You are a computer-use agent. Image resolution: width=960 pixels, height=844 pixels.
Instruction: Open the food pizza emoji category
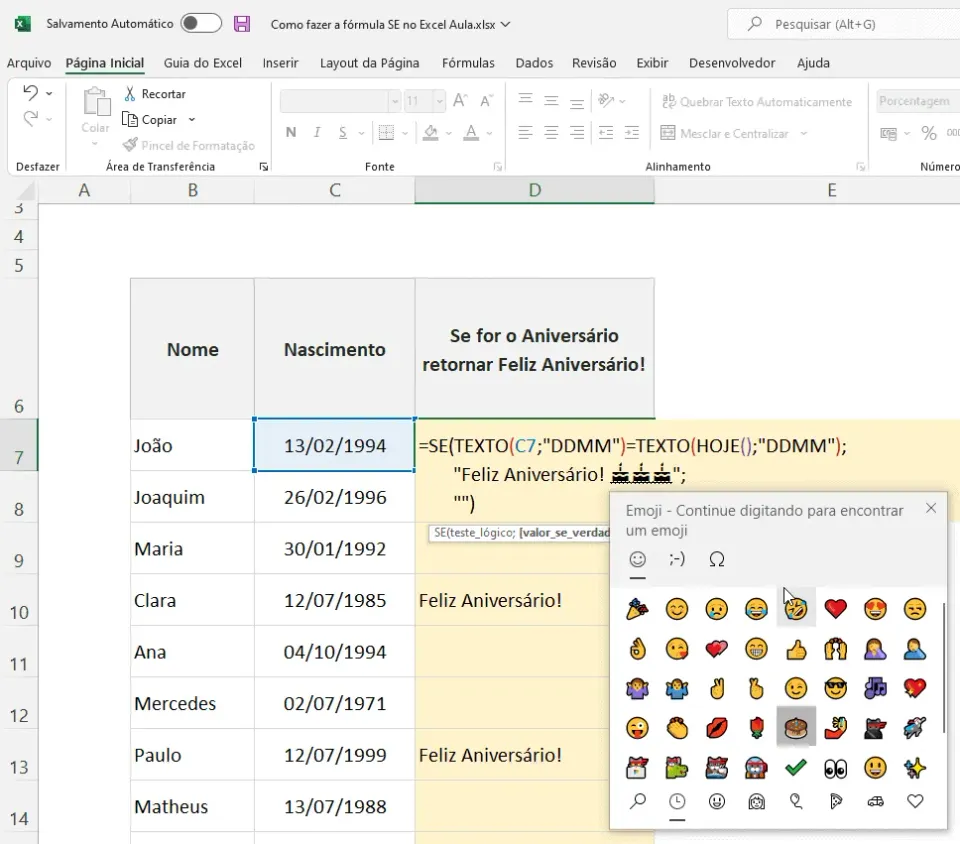(x=836, y=801)
